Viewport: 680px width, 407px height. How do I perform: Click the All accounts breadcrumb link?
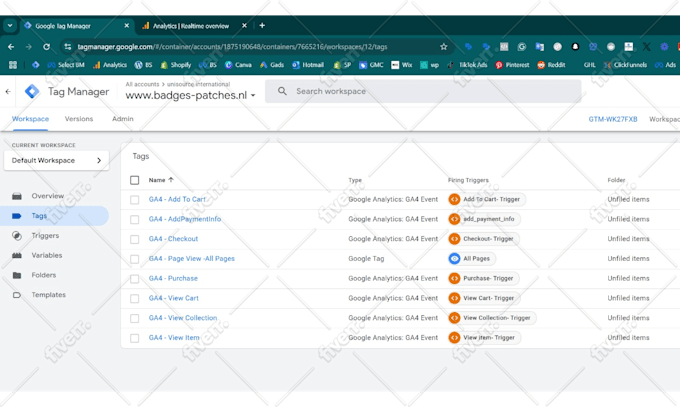pyautogui.click(x=142, y=84)
